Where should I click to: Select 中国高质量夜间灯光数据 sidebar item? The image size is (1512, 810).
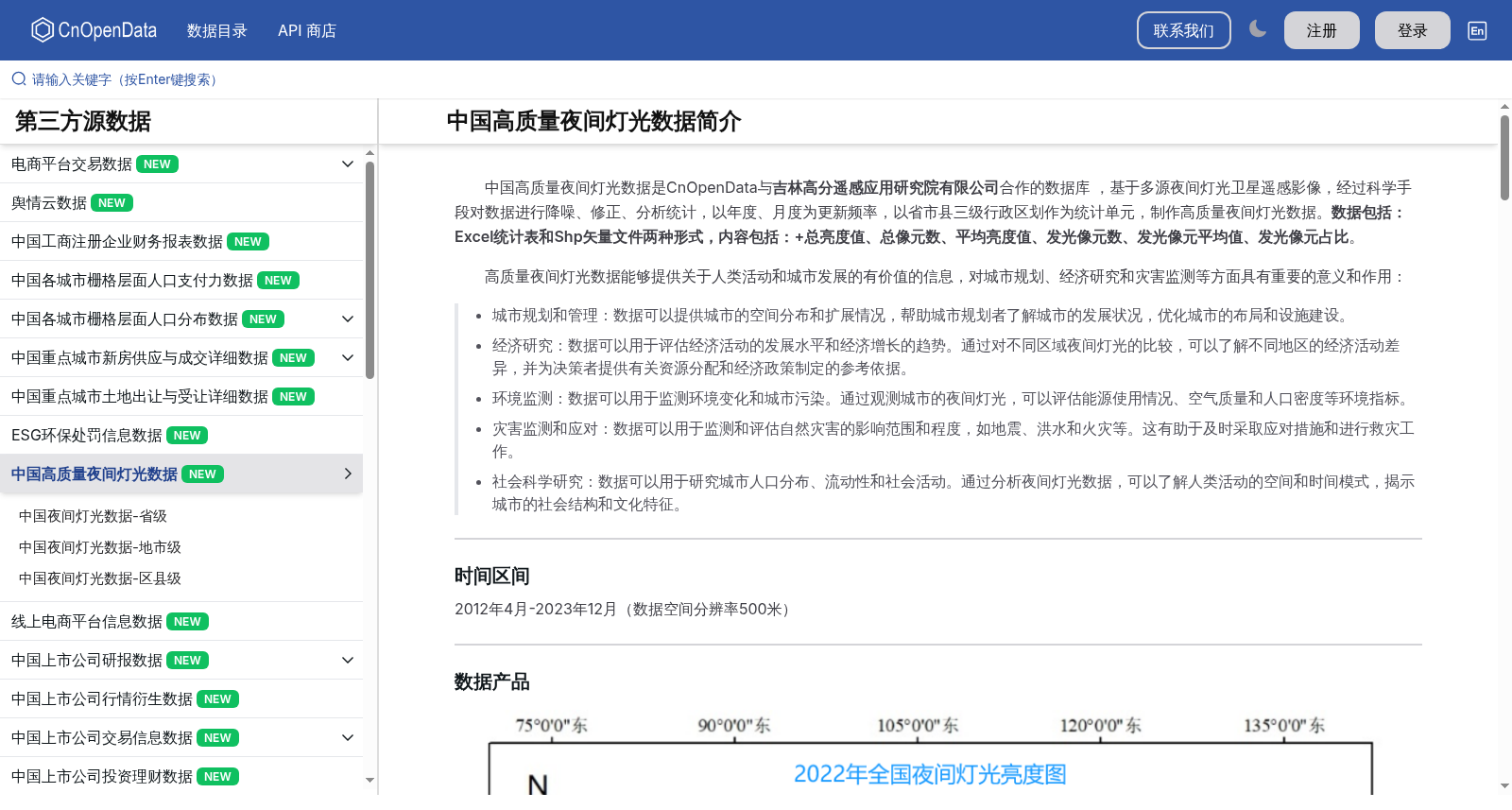(x=181, y=474)
